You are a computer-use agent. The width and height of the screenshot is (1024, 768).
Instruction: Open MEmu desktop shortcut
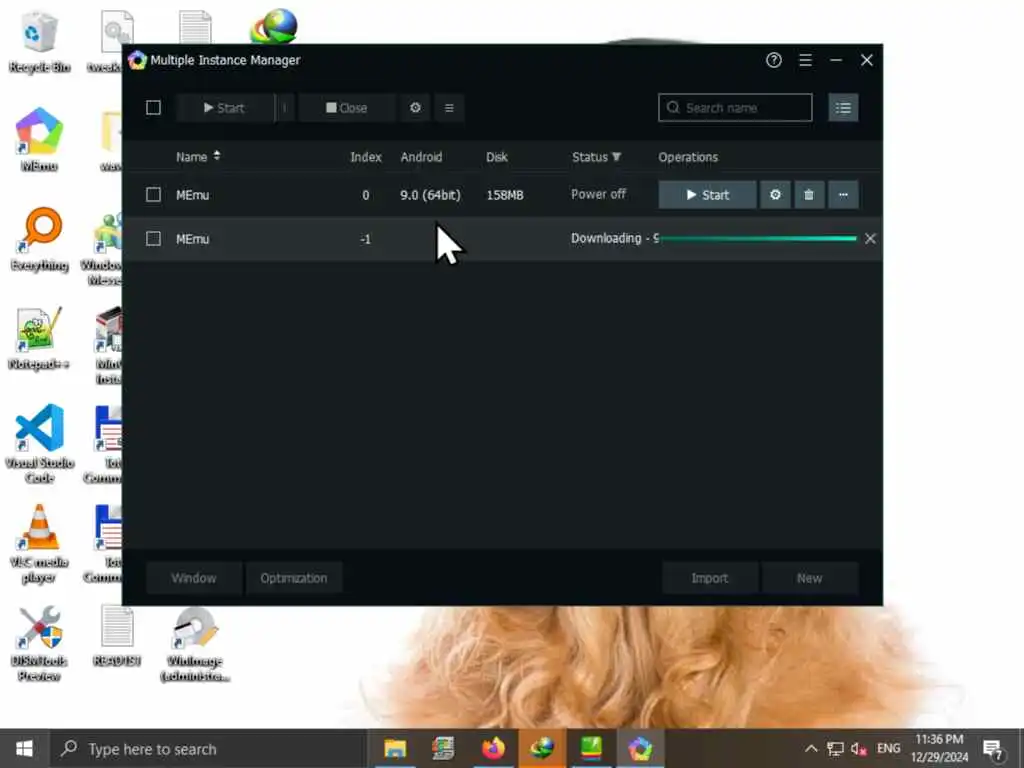[39, 140]
